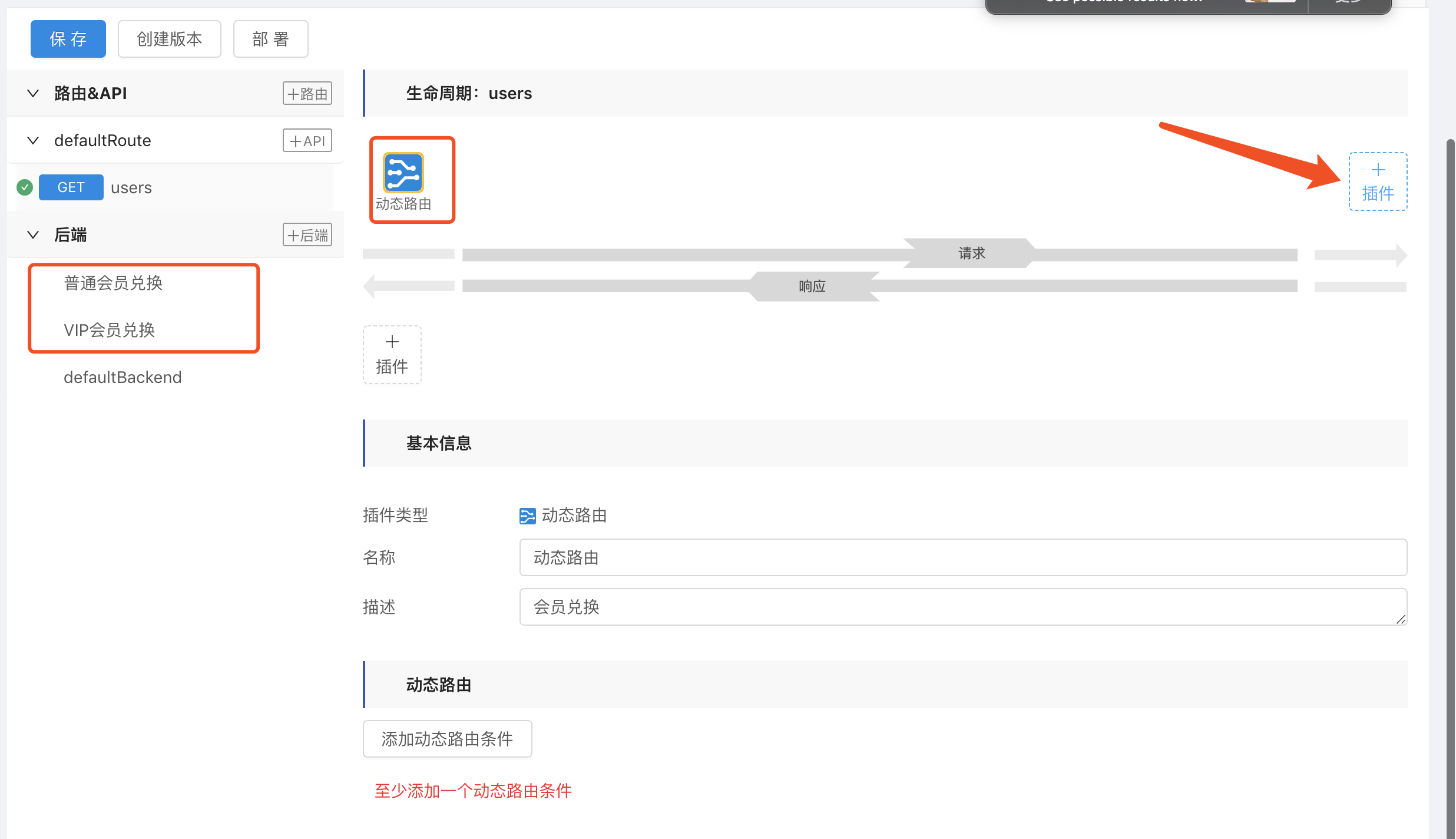
Task: Select the GET users API item
Action: coord(131,188)
